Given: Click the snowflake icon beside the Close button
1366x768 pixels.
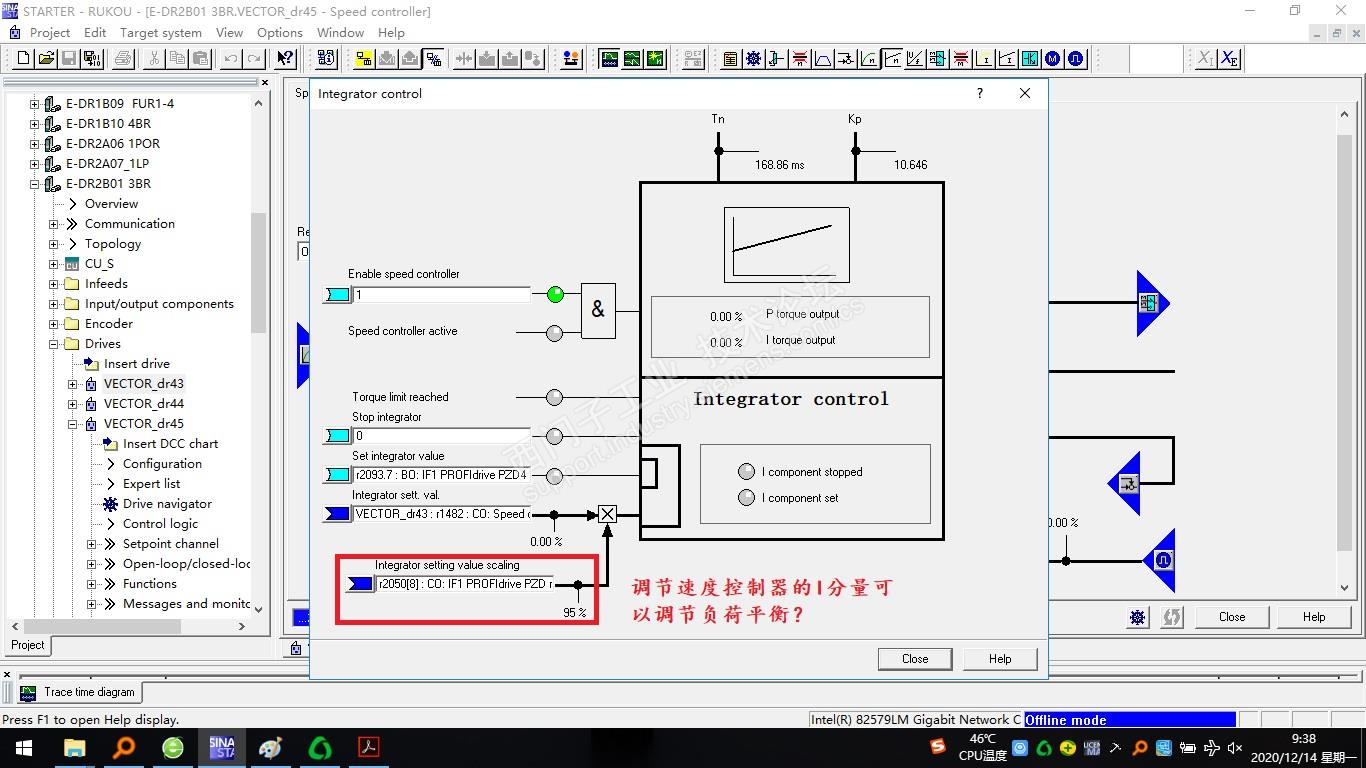Looking at the screenshot, I should (x=1138, y=617).
